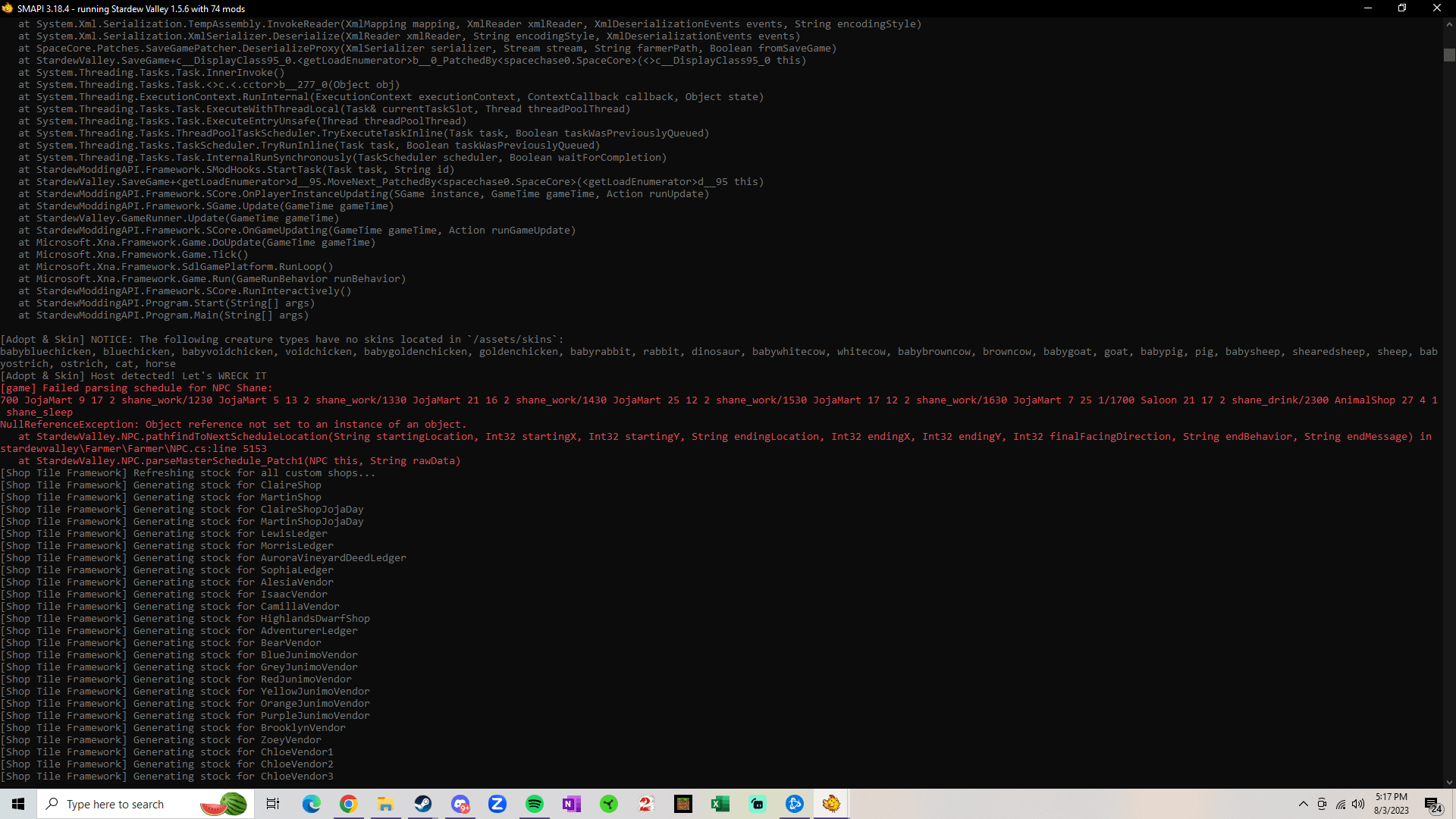Image resolution: width=1456 pixels, height=819 pixels.
Task: Select the SMAPI chicken taskbar icon
Action: pyautogui.click(x=832, y=804)
